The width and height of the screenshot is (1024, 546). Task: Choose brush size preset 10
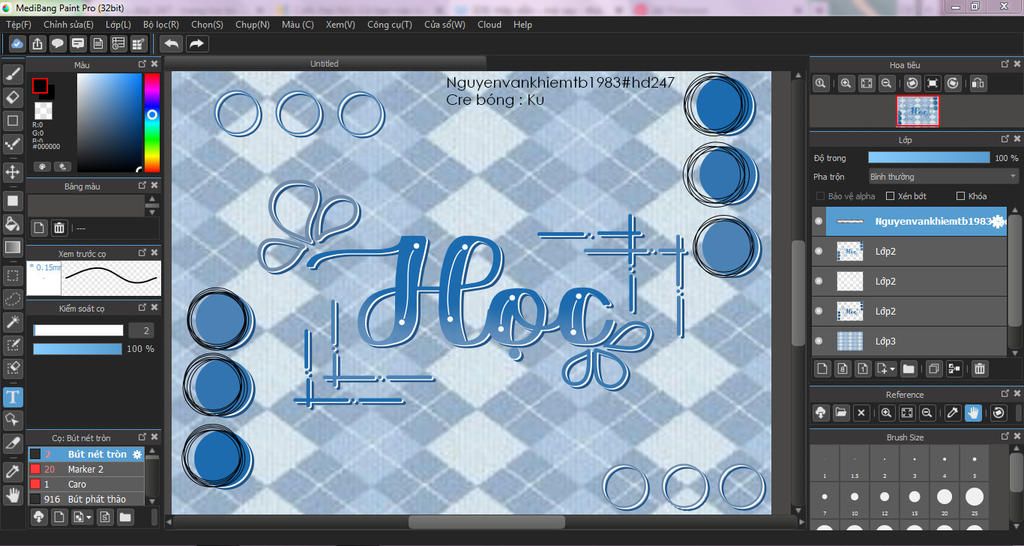(854, 500)
